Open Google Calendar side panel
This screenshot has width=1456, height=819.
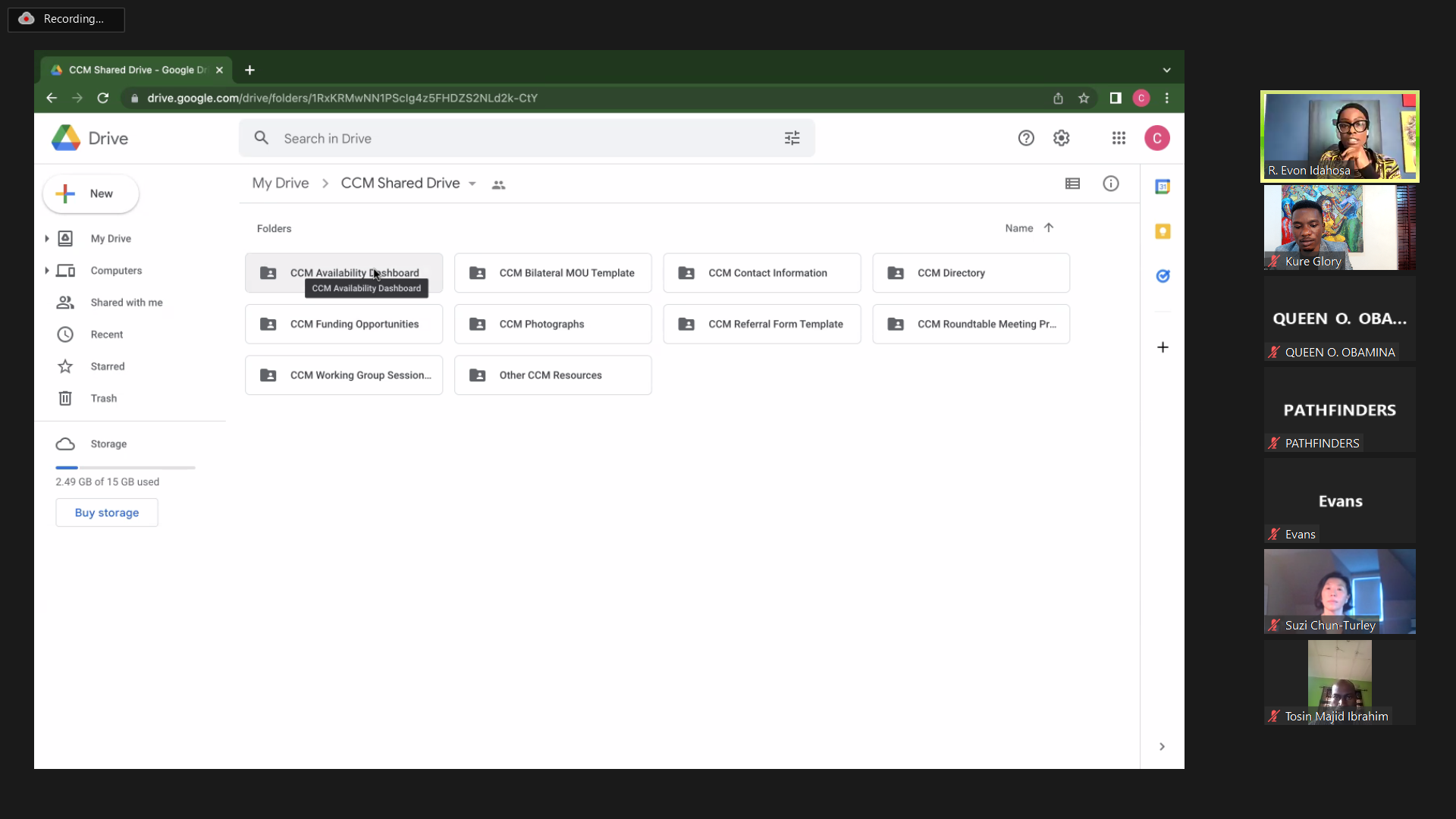click(x=1163, y=187)
